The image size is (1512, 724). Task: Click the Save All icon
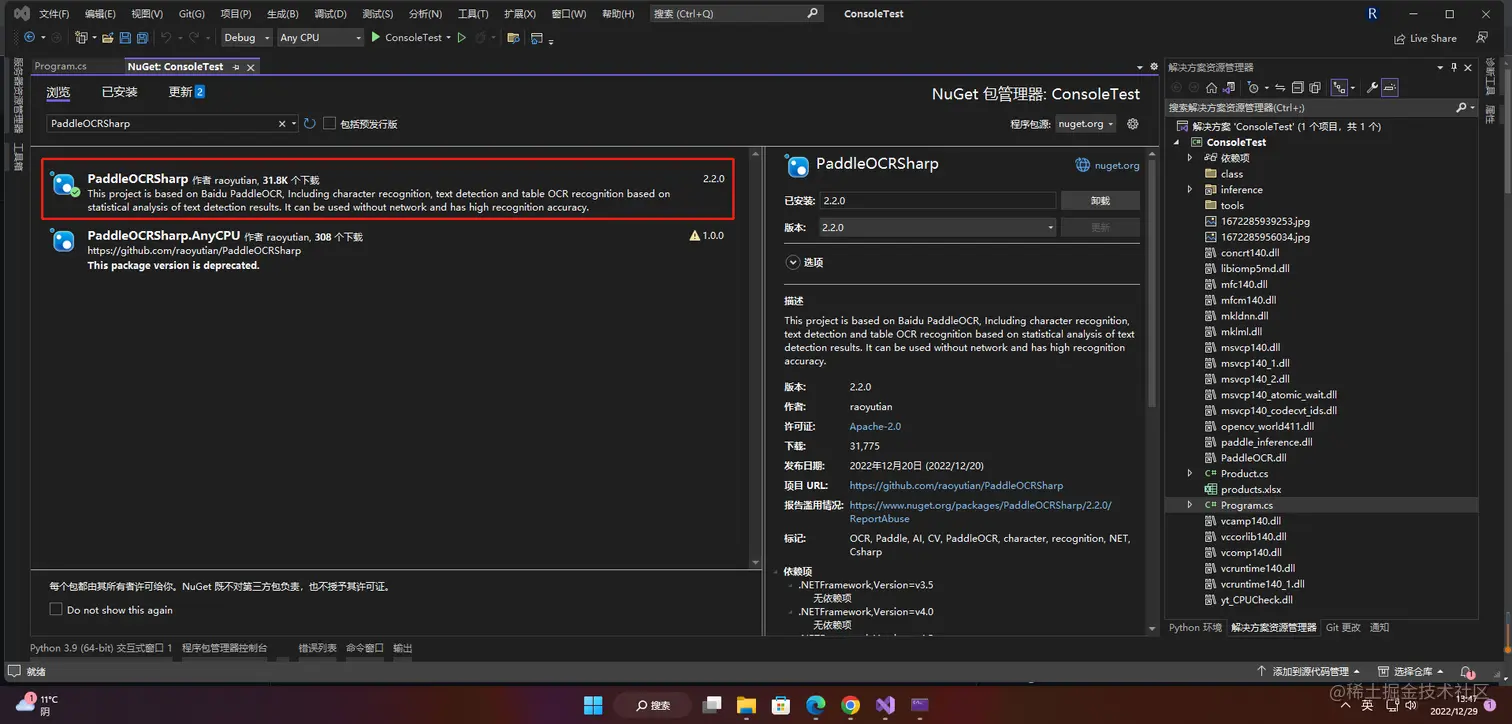pos(142,38)
